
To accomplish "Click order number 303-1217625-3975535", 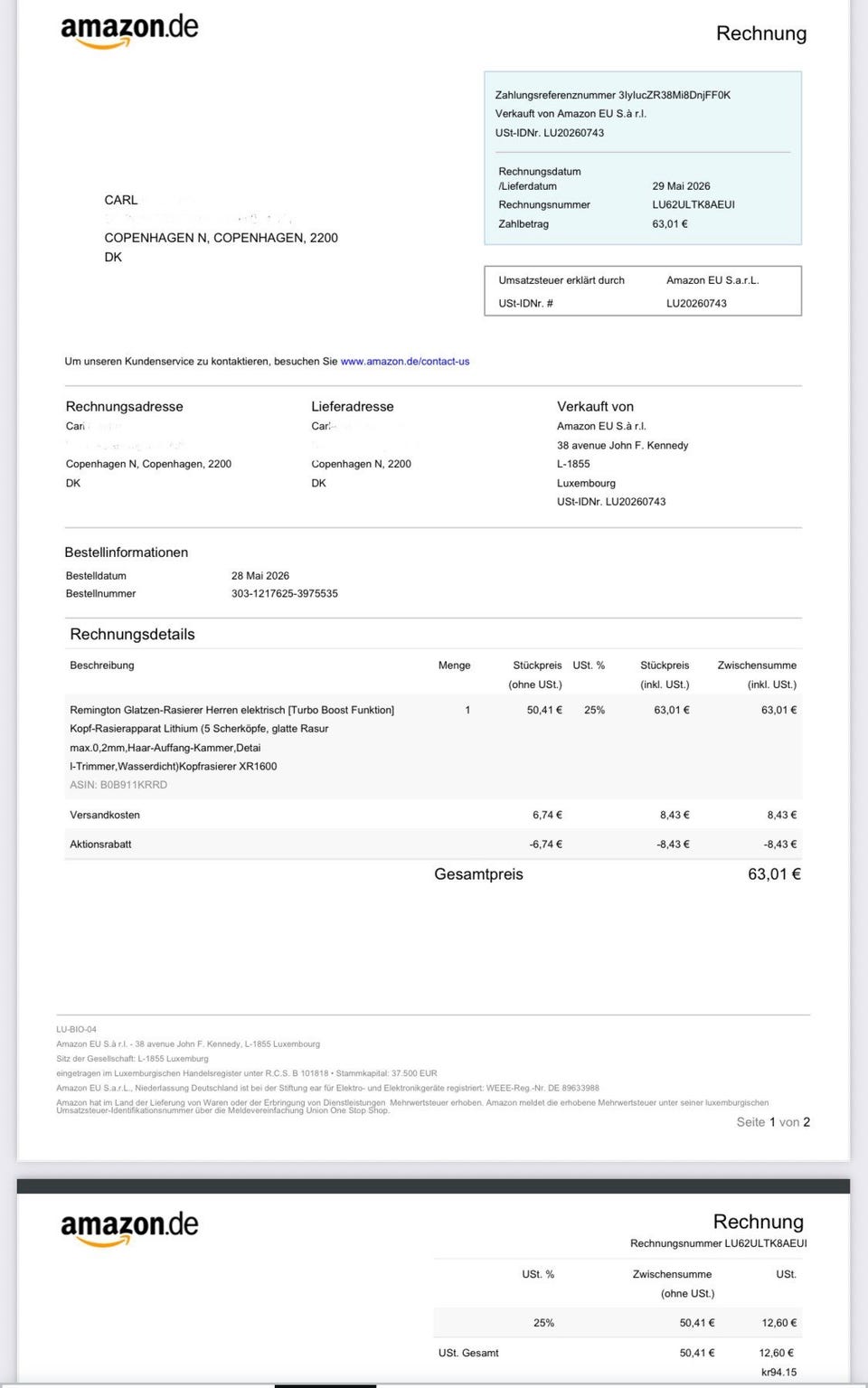I will coord(285,594).
